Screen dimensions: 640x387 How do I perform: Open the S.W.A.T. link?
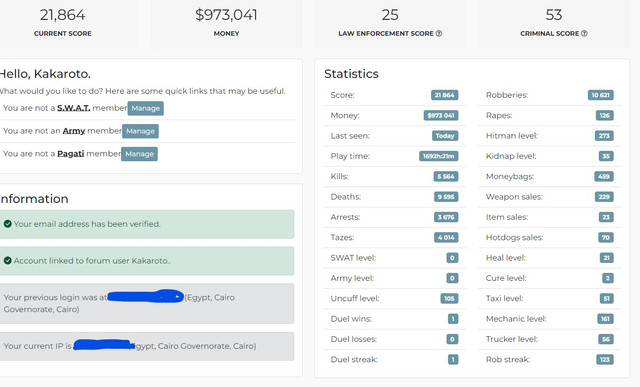pyautogui.click(x=73, y=108)
